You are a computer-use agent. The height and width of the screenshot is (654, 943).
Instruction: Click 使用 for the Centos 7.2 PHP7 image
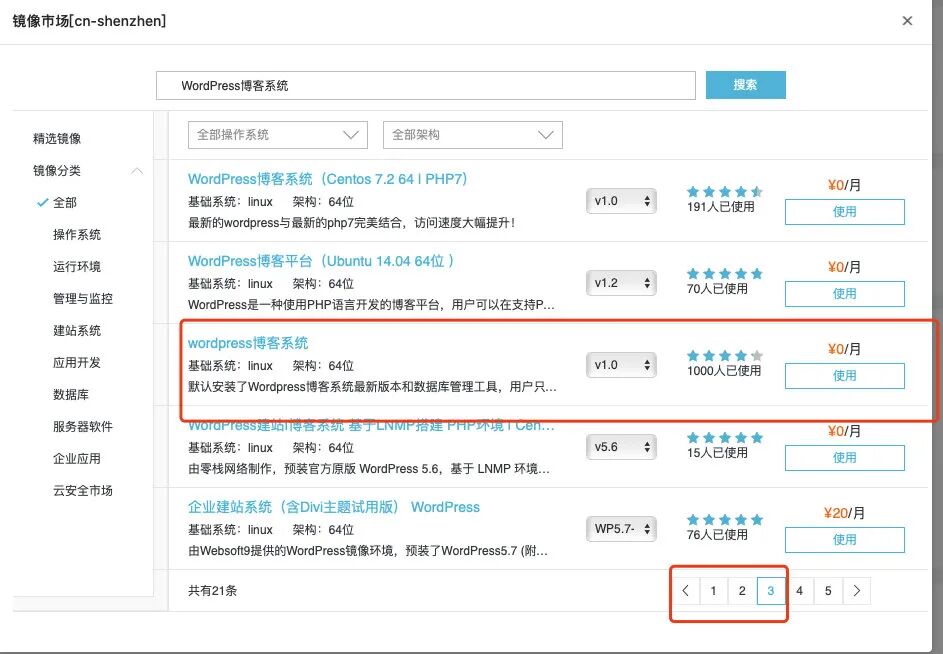coord(844,212)
